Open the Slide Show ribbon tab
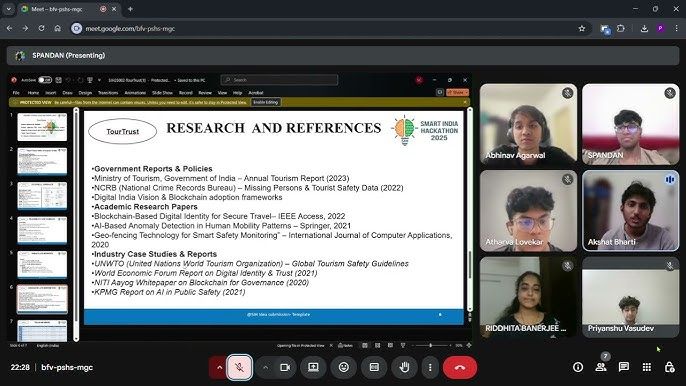This screenshot has height=386, width=686. [x=162, y=93]
